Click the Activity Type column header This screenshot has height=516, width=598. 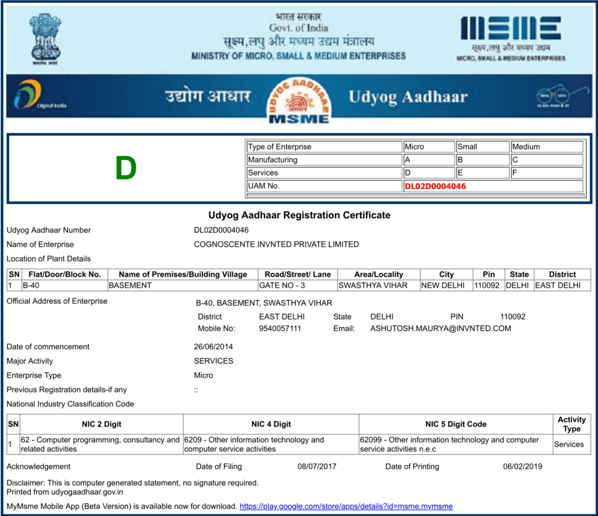pyautogui.click(x=572, y=424)
